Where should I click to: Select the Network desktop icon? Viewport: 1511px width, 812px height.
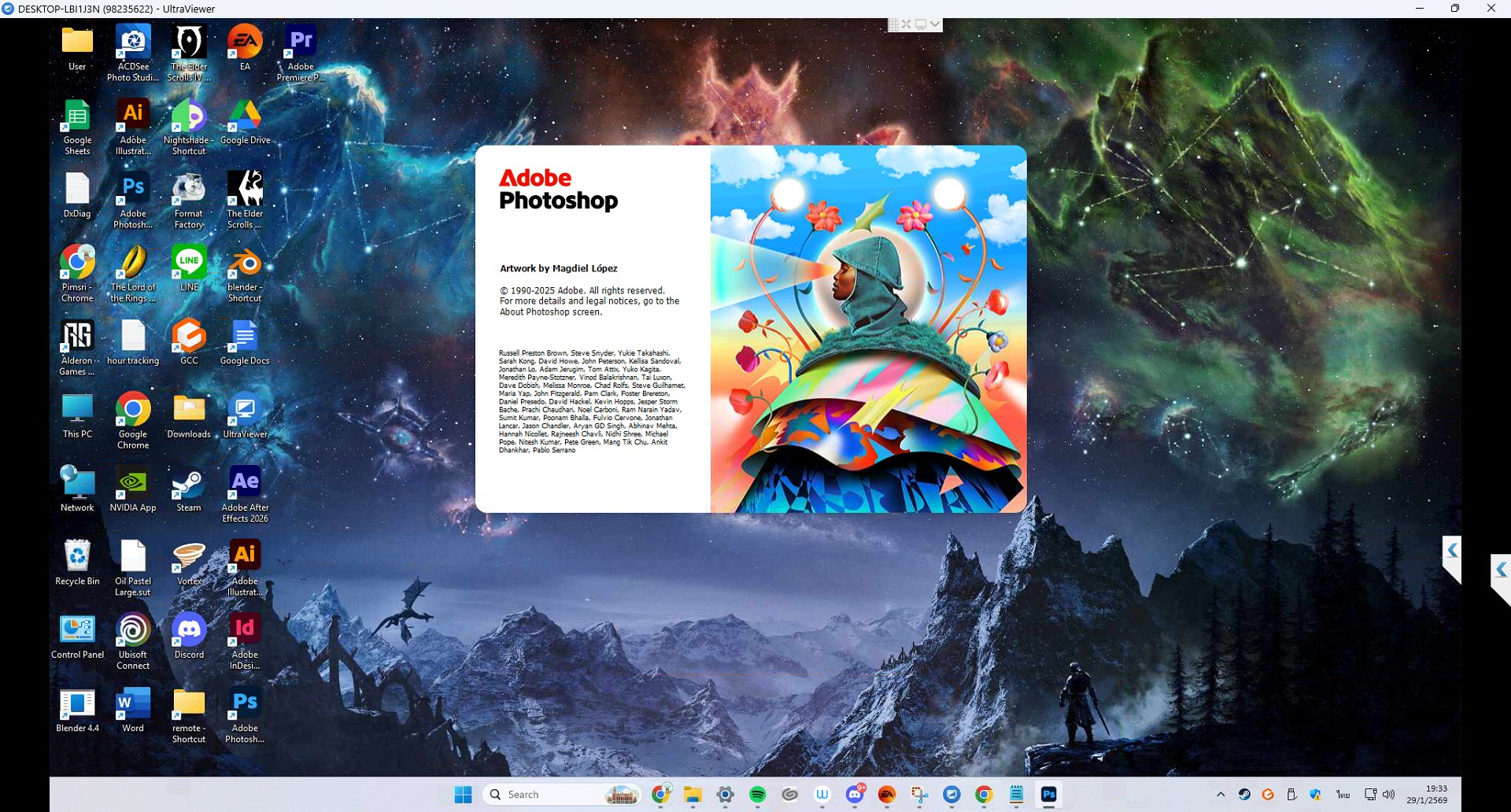77,489
